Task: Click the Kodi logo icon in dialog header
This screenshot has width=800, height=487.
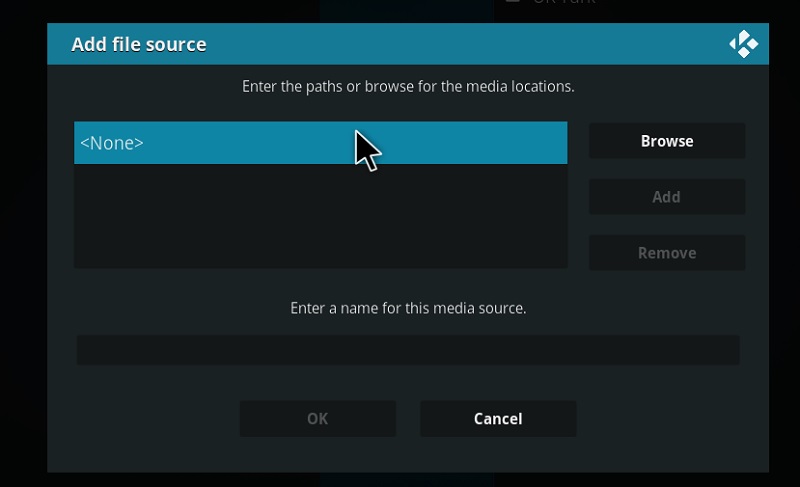Action: point(743,44)
